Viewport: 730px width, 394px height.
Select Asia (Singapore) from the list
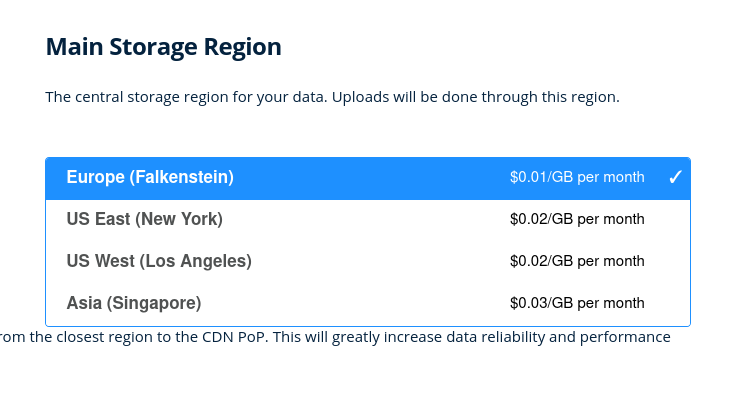pyautogui.click(x=368, y=305)
